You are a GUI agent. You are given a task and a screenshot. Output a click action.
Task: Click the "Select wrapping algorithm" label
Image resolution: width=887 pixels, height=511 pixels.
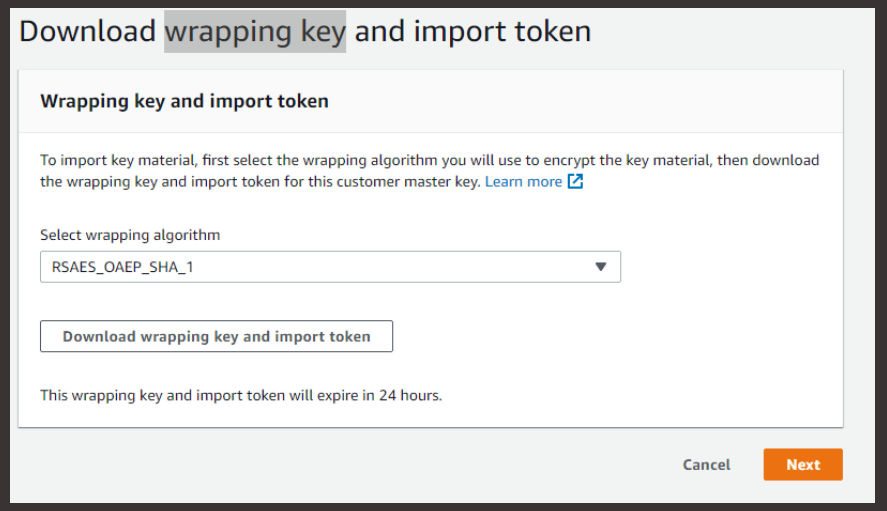click(x=130, y=235)
